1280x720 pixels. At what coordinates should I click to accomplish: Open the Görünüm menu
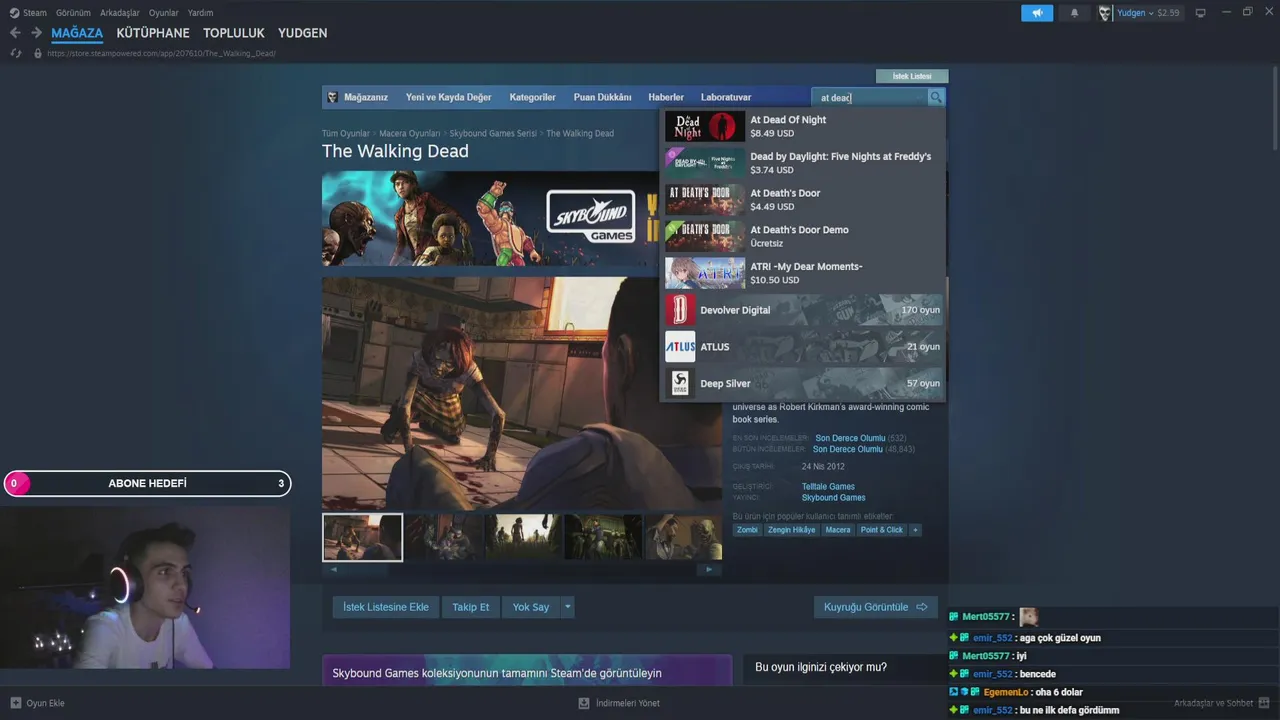click(73, 13)
